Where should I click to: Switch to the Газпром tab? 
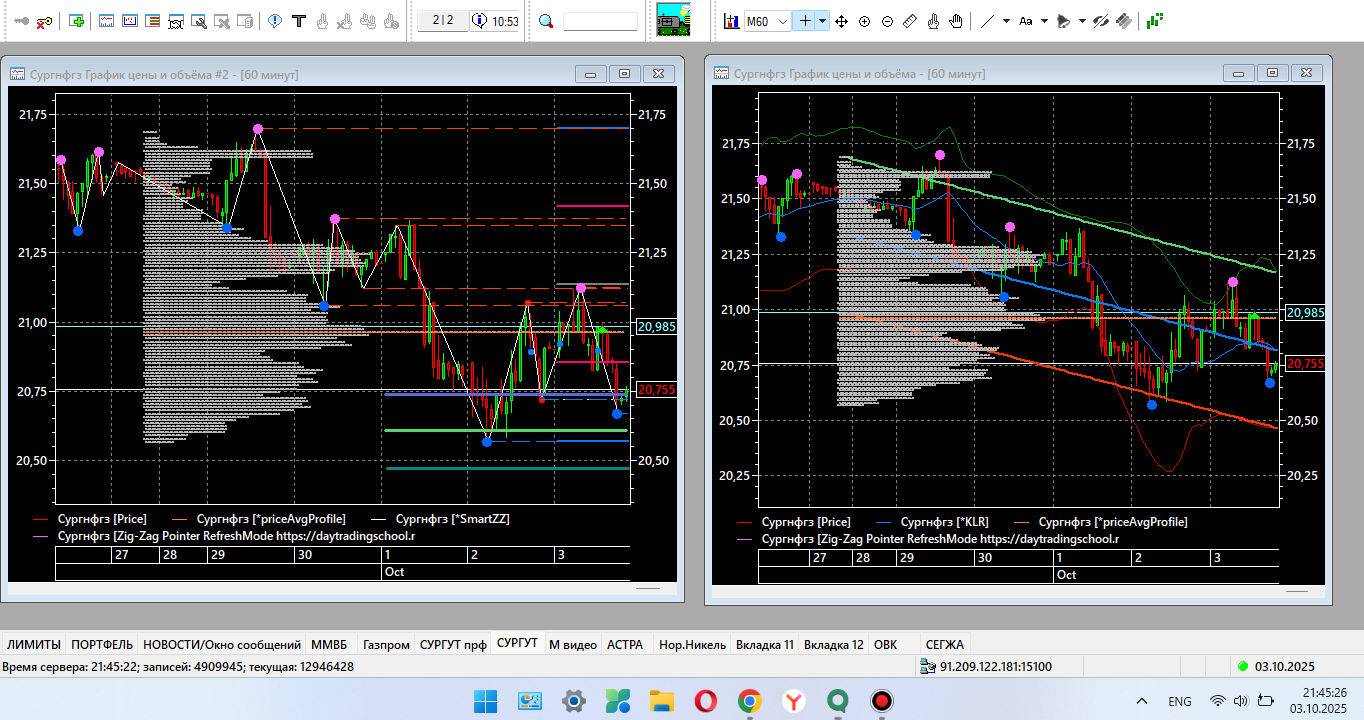tap(386, 645)
